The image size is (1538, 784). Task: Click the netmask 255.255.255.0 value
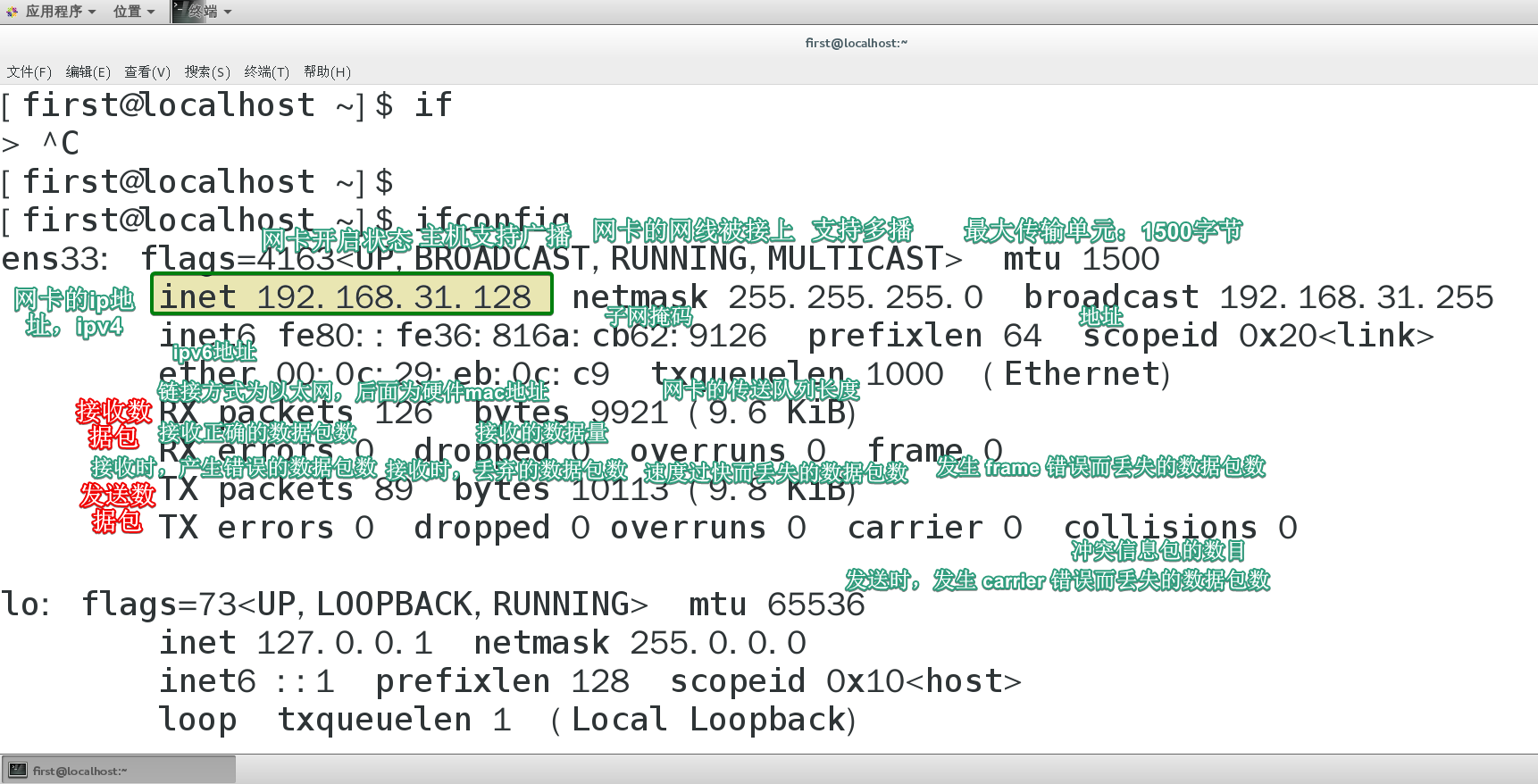777,296
